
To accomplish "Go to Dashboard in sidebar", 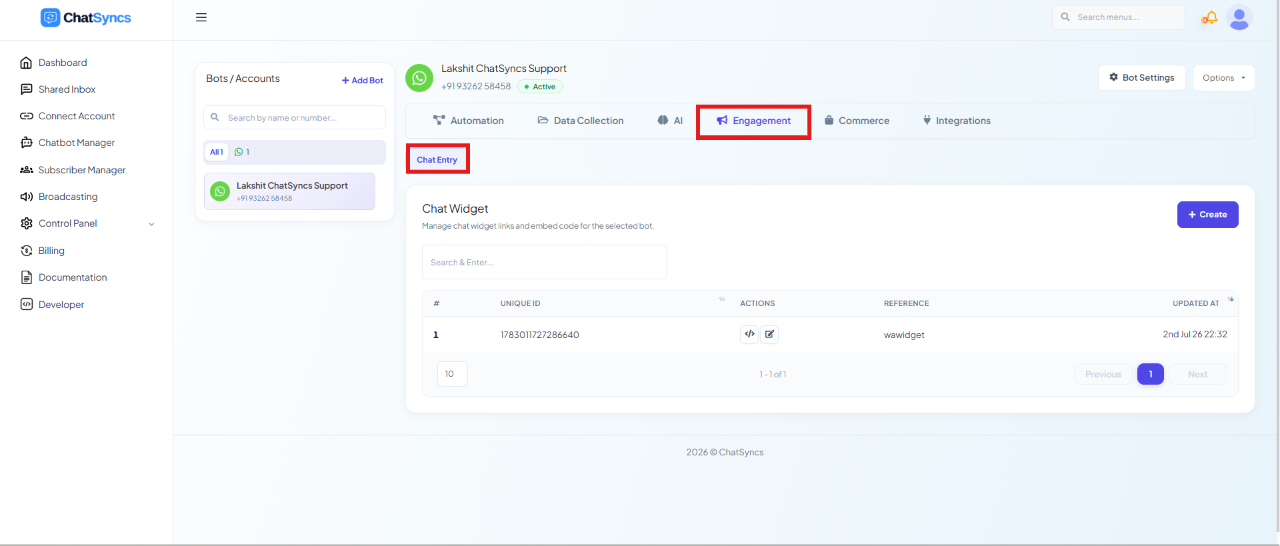I will 62,62.
